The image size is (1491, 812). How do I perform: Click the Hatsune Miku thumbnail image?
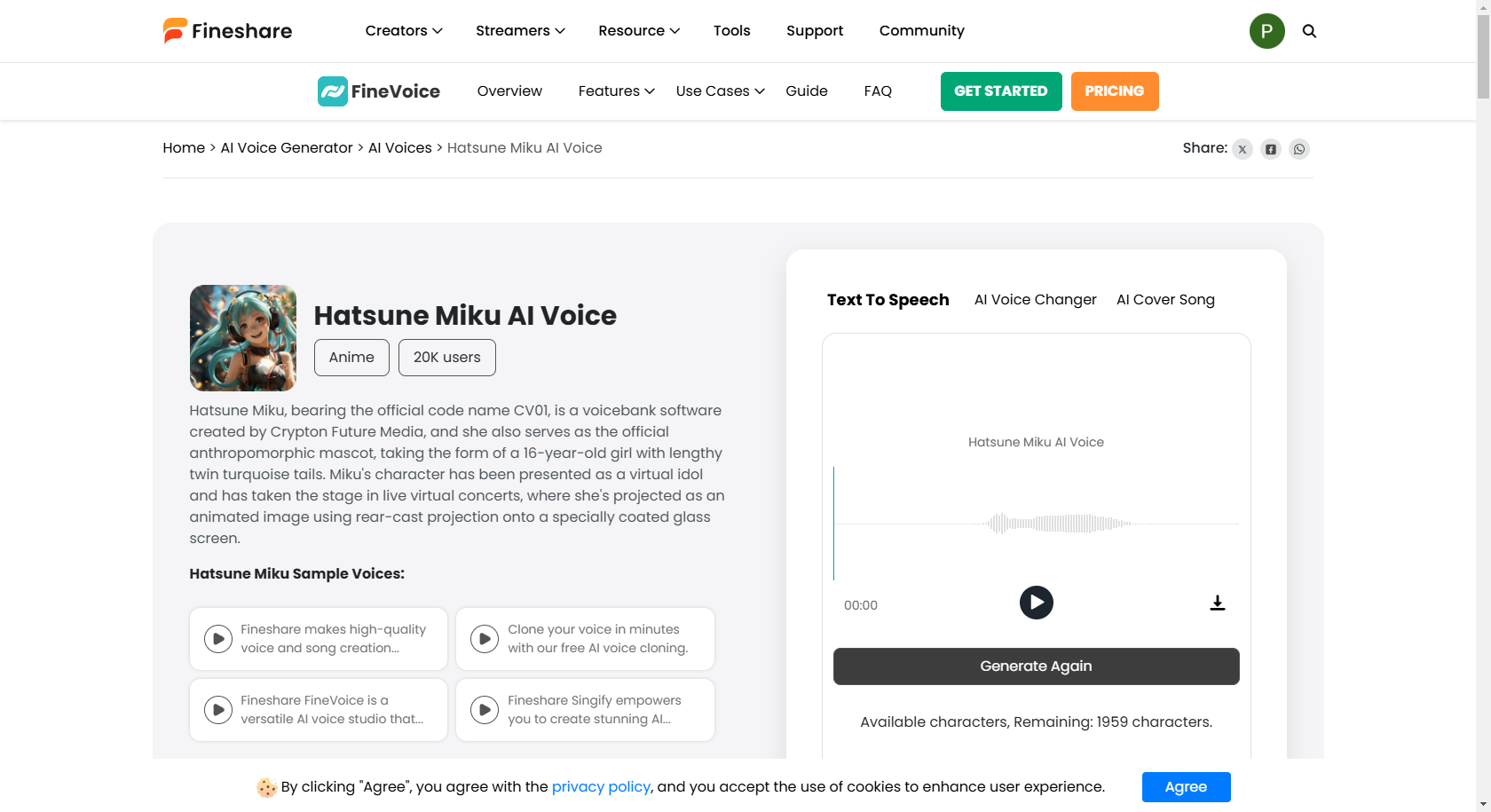pos(242,337)
